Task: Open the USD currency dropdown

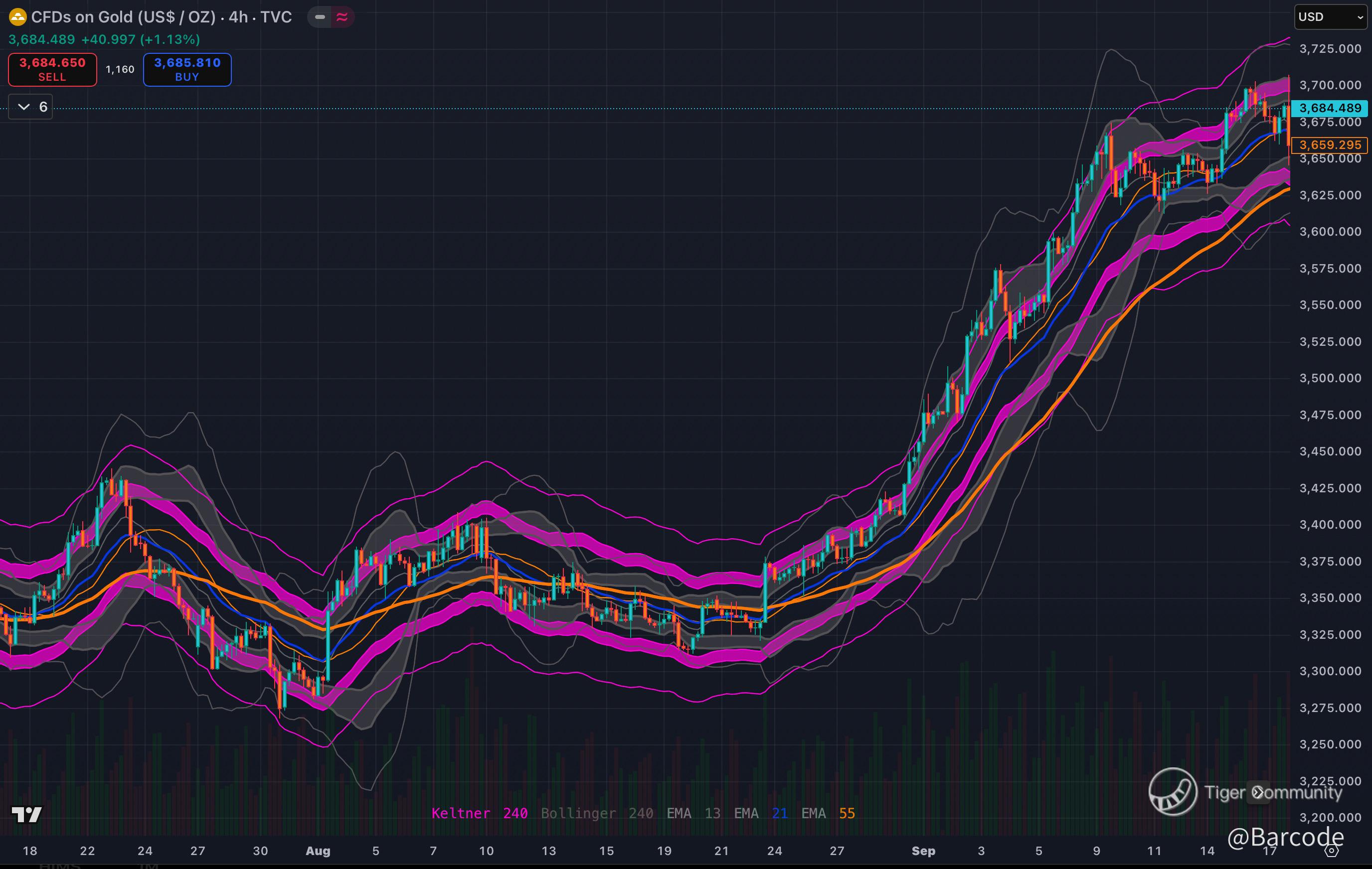Action: 1331,17
